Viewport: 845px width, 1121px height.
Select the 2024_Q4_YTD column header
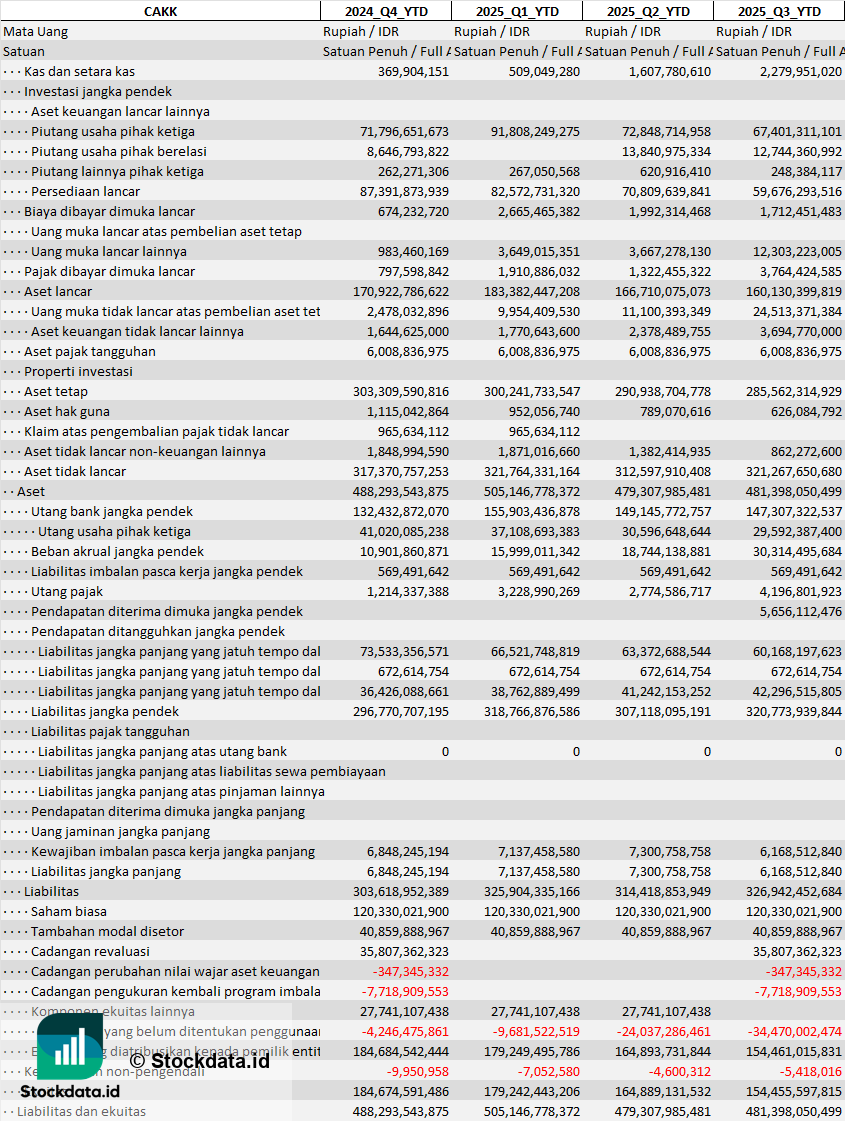click(385, 11)
